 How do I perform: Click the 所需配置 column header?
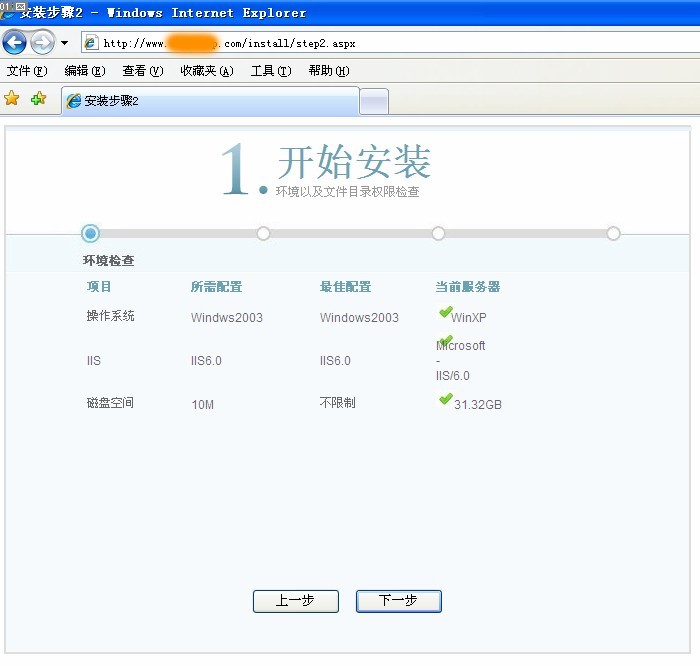[x=217, y=286]
